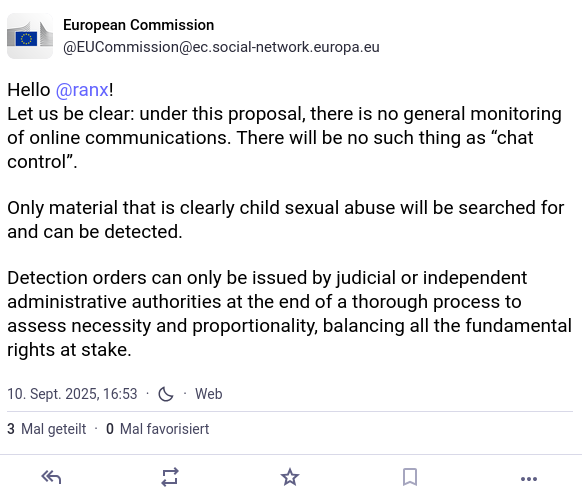This screenshot has height=498, width=582.
Task: Open the post timestamp 10. Sept. 2025, 16:53
Action: [x=72, y=394]
